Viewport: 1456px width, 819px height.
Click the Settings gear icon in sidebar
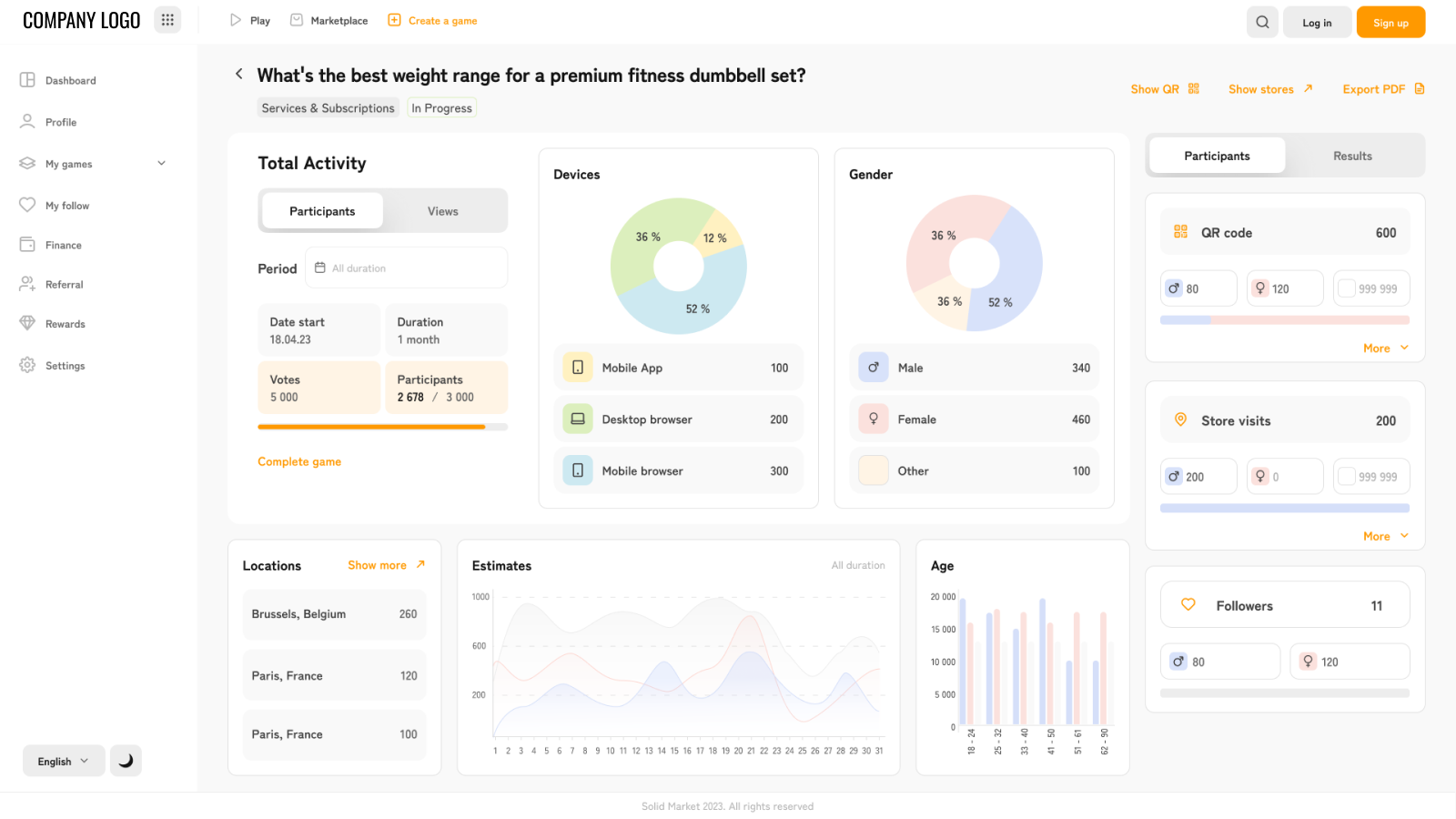click(27, 365)
